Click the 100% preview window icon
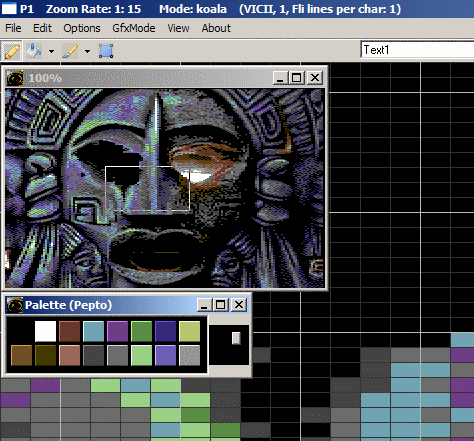 pos(15,78)
